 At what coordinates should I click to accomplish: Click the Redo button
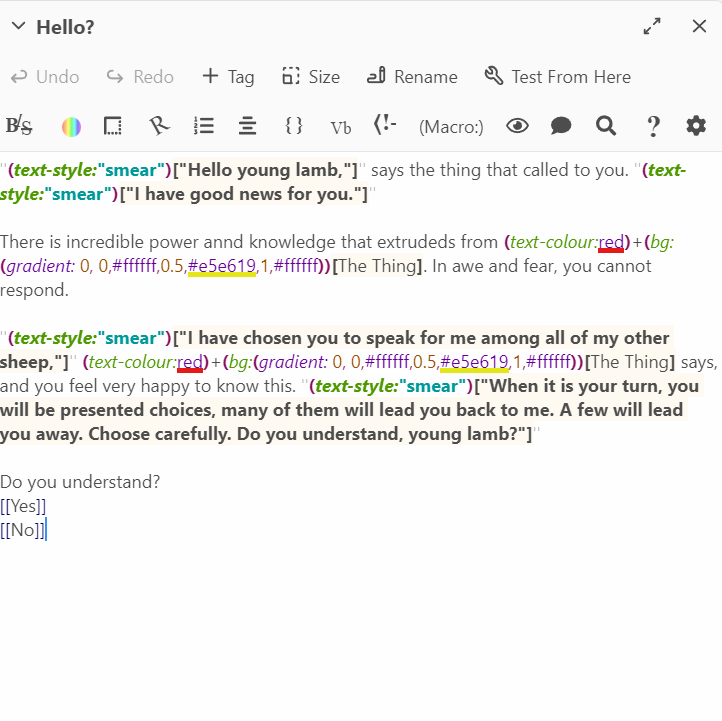140,77
